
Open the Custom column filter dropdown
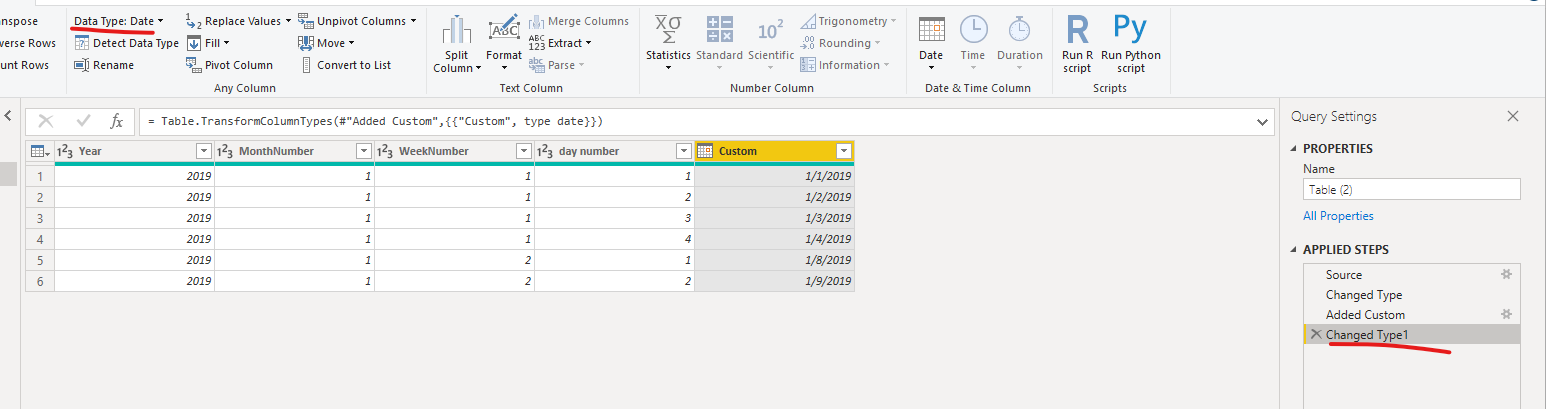pyautogui.click(x=844, y=151)
